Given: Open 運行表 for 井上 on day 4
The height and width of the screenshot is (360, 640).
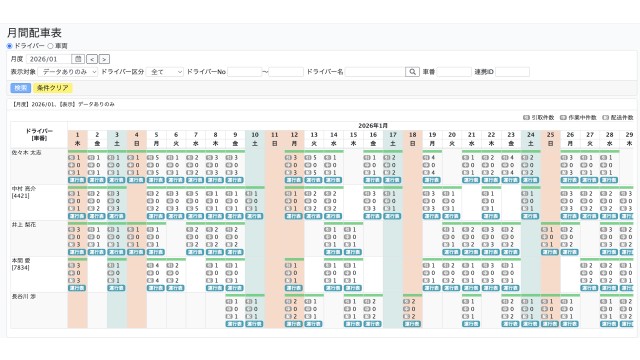Looking at the screenshot, I should coord(136,252).
